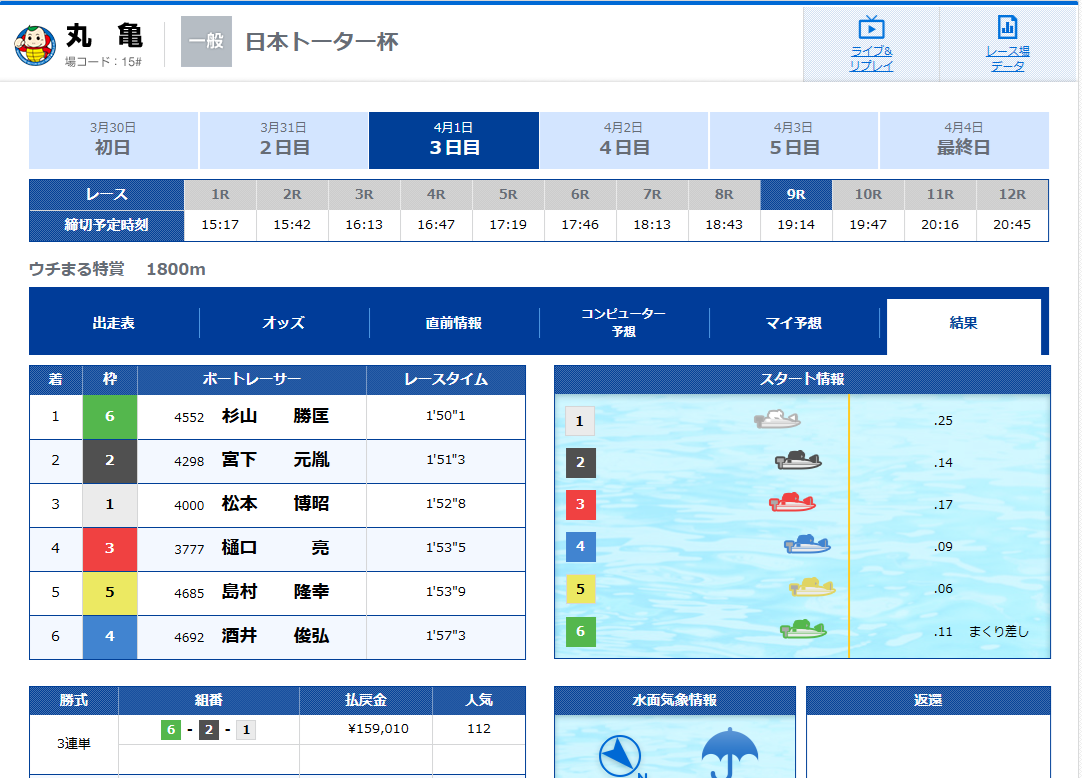Image resolution: width=1082 pixels, height=778 pixels.
Task: Switch to race 11R
Action: point(940,195)
